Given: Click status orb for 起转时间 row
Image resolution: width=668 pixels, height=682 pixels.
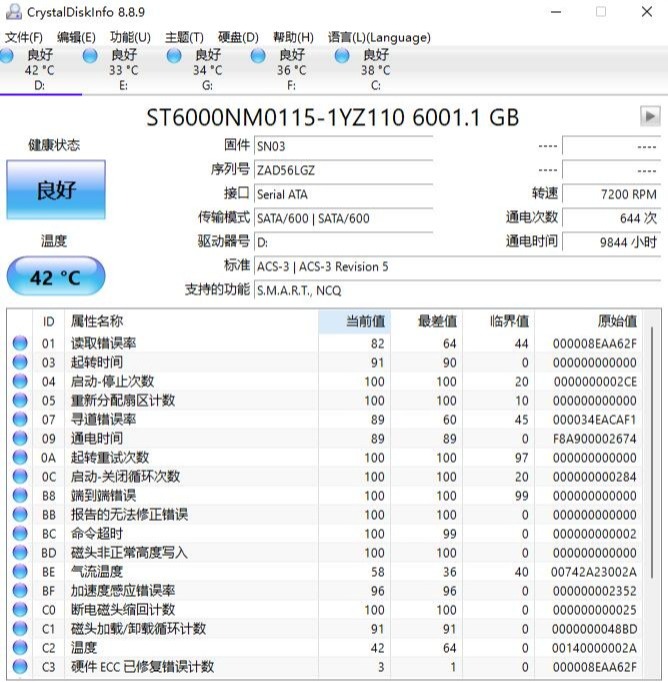Looking at the screenshot, I should (x=20, y=362).
